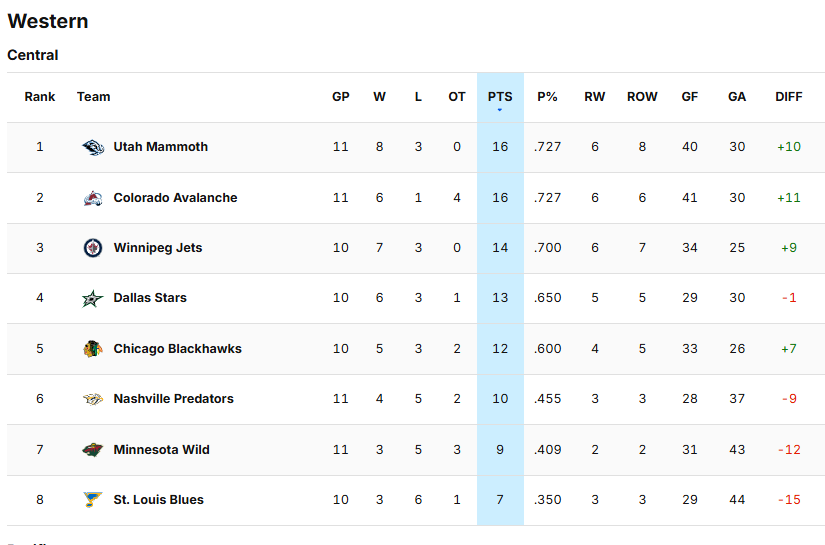Sort by the Team column header
This screenshot has height=545, width=825.
pos(93,97)
